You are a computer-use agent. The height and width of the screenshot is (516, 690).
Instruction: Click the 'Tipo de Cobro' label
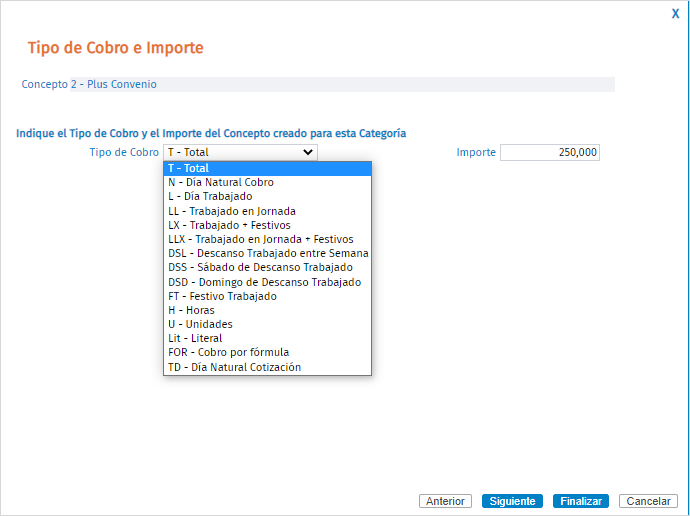tap(124, 152)
